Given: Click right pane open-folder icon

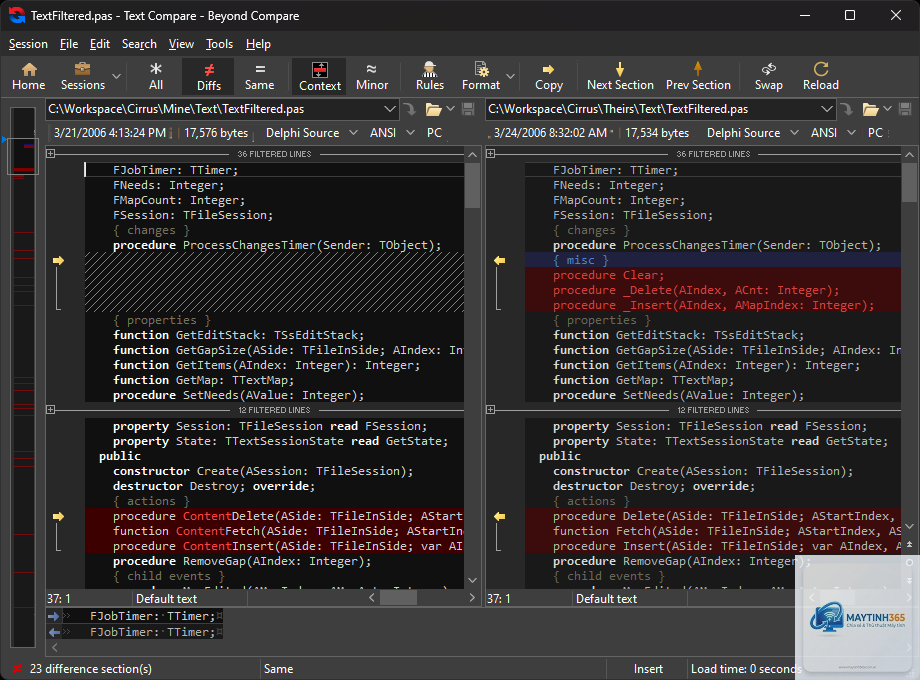Looking at the screenshot, I should click(871, 109).
